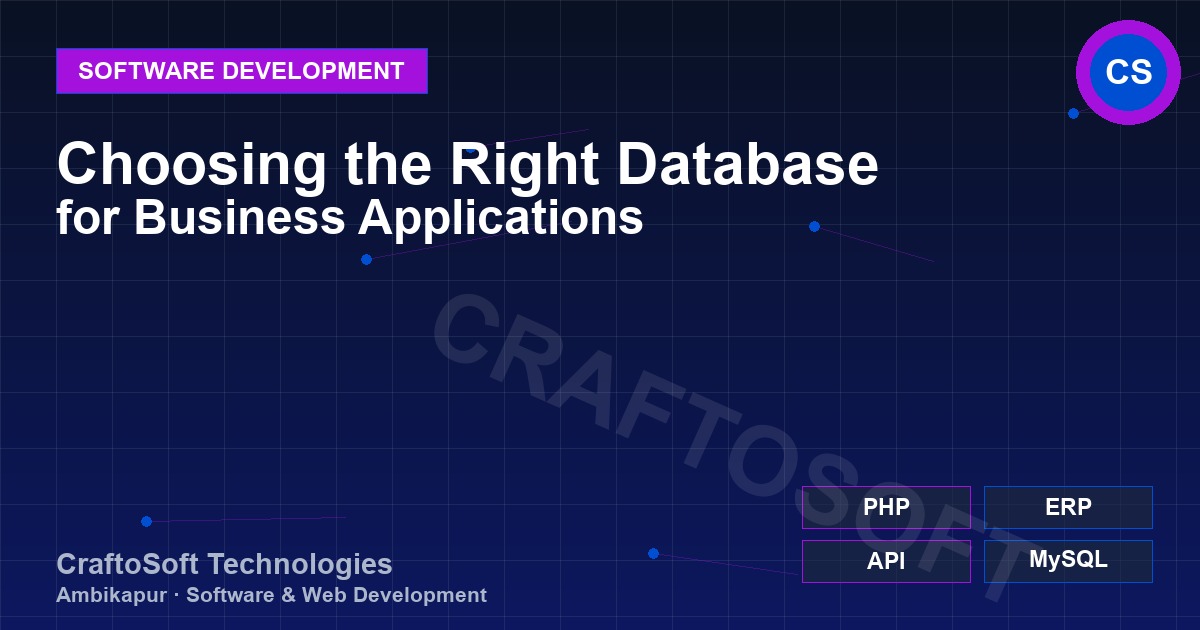This screenshot has height=630, width=1200.
Task: Click the MySQL tag
Action: [1068, 561]
